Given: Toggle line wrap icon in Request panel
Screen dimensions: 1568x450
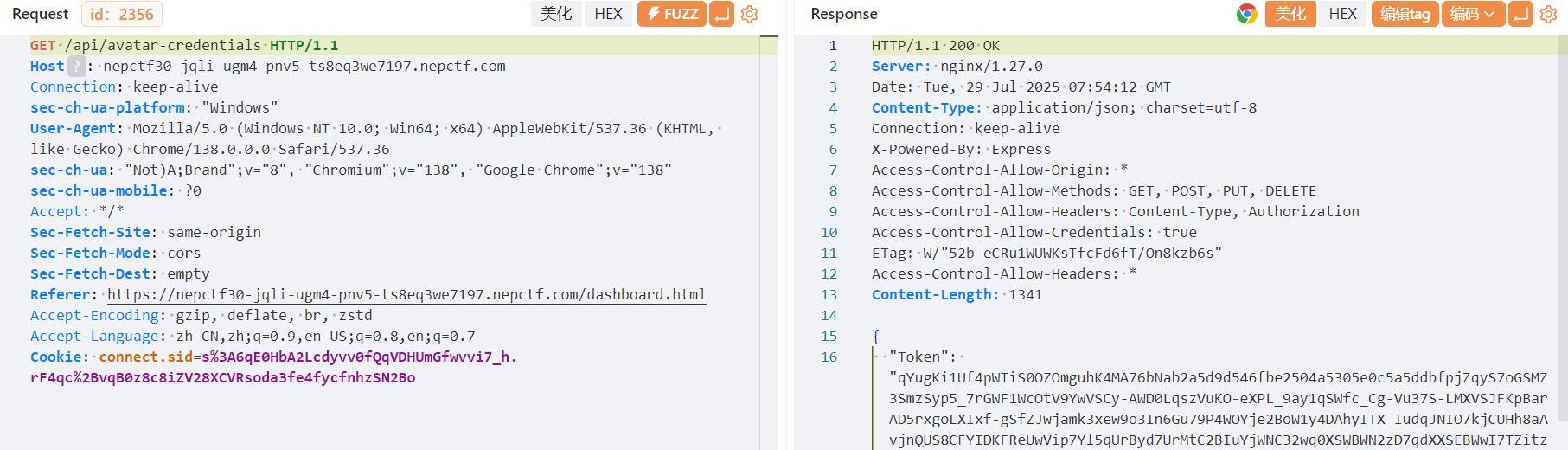Looking at the screenshot, I should (x=721, y=14).
